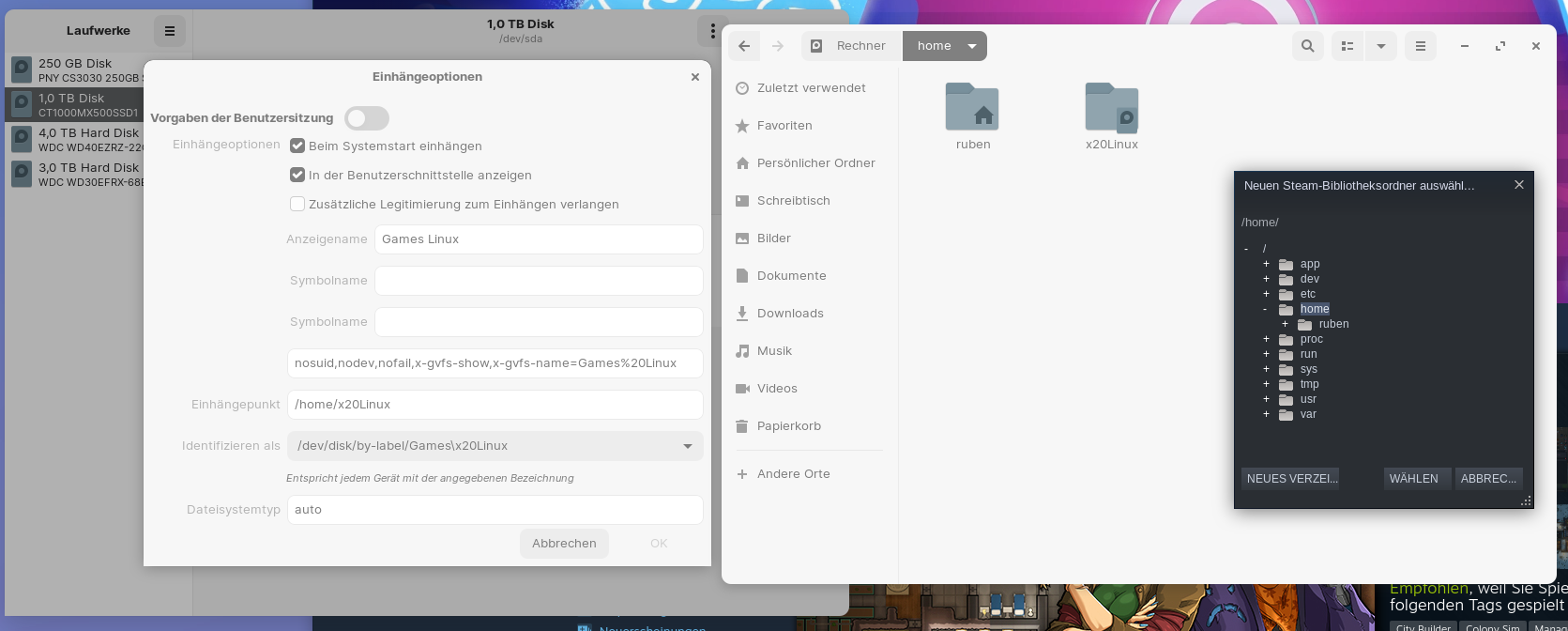Click ABBREC... in the Steam dialog
Screen dimensions: 1568x631
[x=1488, y=479]
